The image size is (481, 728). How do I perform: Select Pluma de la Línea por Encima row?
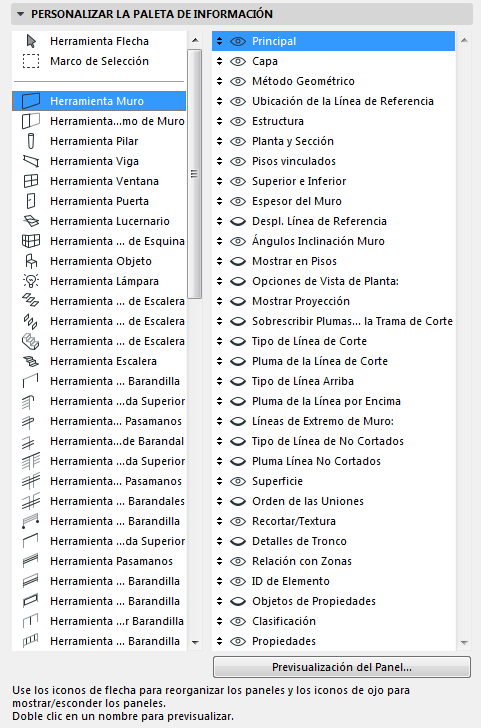tap(333, 401)
